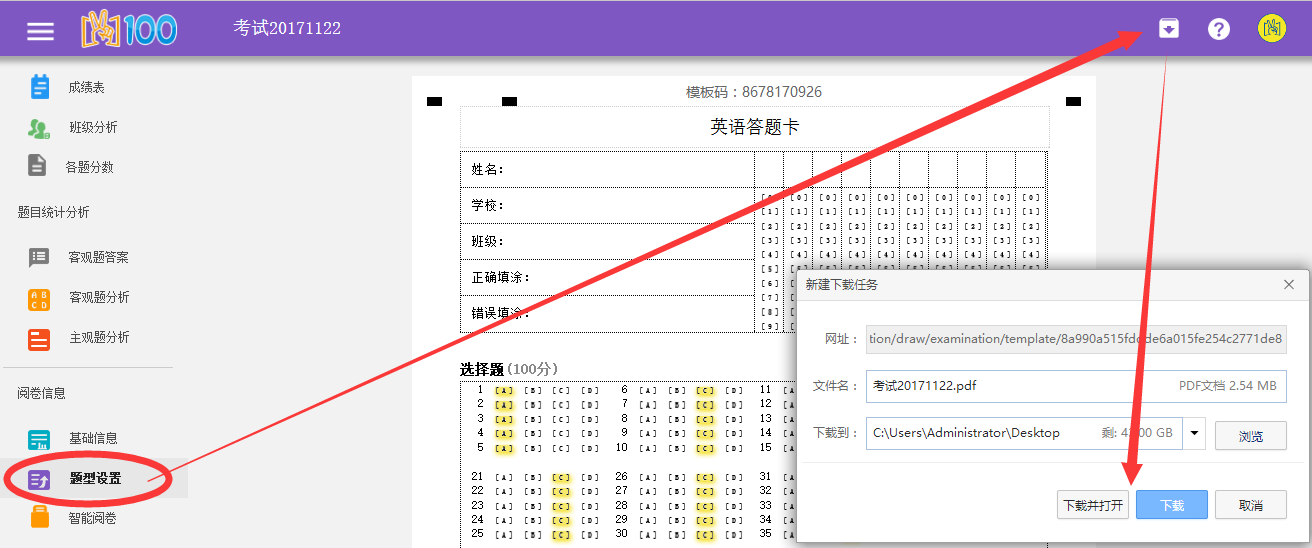Image resolution: width=1312 pixels, height=548 pixels.
Task: Open the hamburger navigation menu
Action: [40, 30]
